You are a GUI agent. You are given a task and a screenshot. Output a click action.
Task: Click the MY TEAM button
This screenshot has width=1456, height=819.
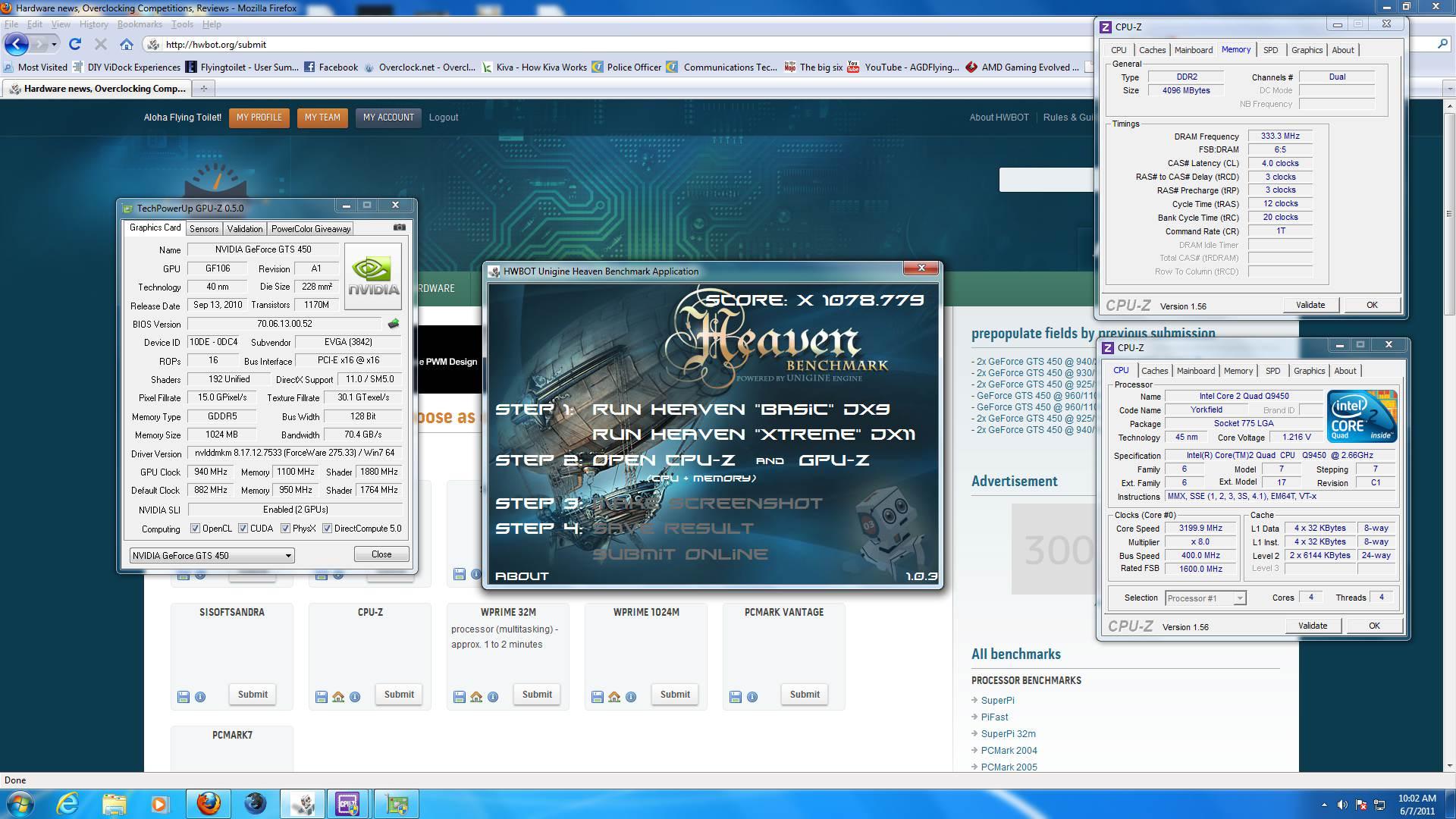tap(322, 118)
